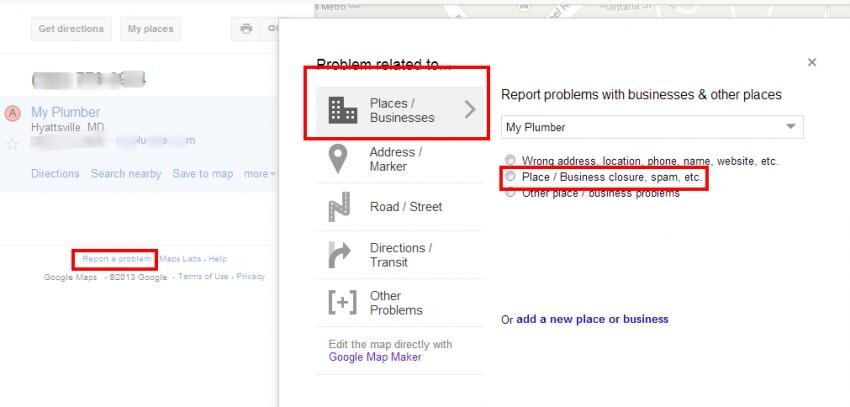Expand the more menu under My Plumber
Viewport: 850px width, 407px height.
[x=260, y=174]
